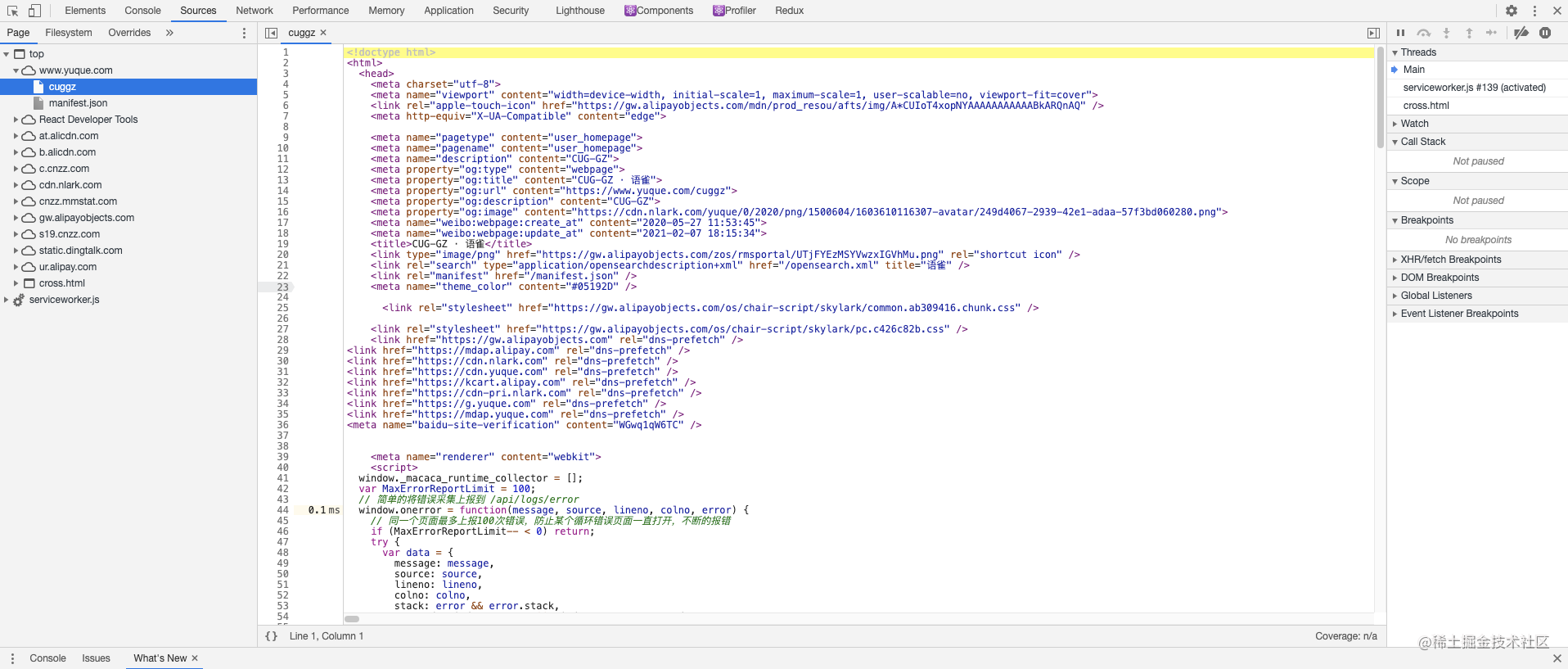Click the horizontal scrollbar in editor
The width and height of the screenshot is (1568, 669).
point(352,619)
